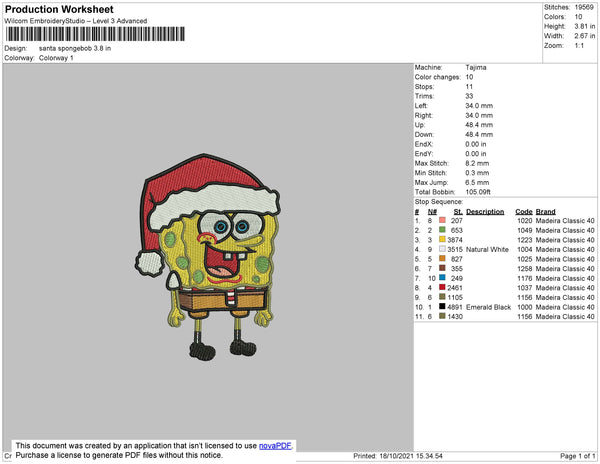Click the olive swatch in stop 9

(x=442, y=296)
